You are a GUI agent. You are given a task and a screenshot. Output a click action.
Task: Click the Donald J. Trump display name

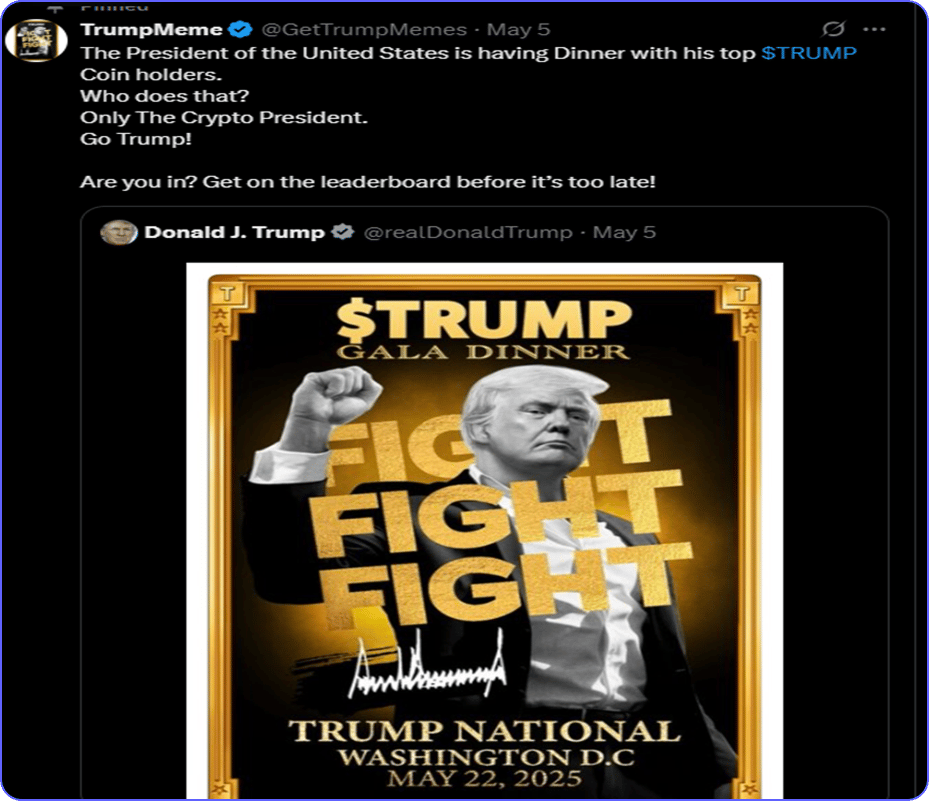click(235, 232)
